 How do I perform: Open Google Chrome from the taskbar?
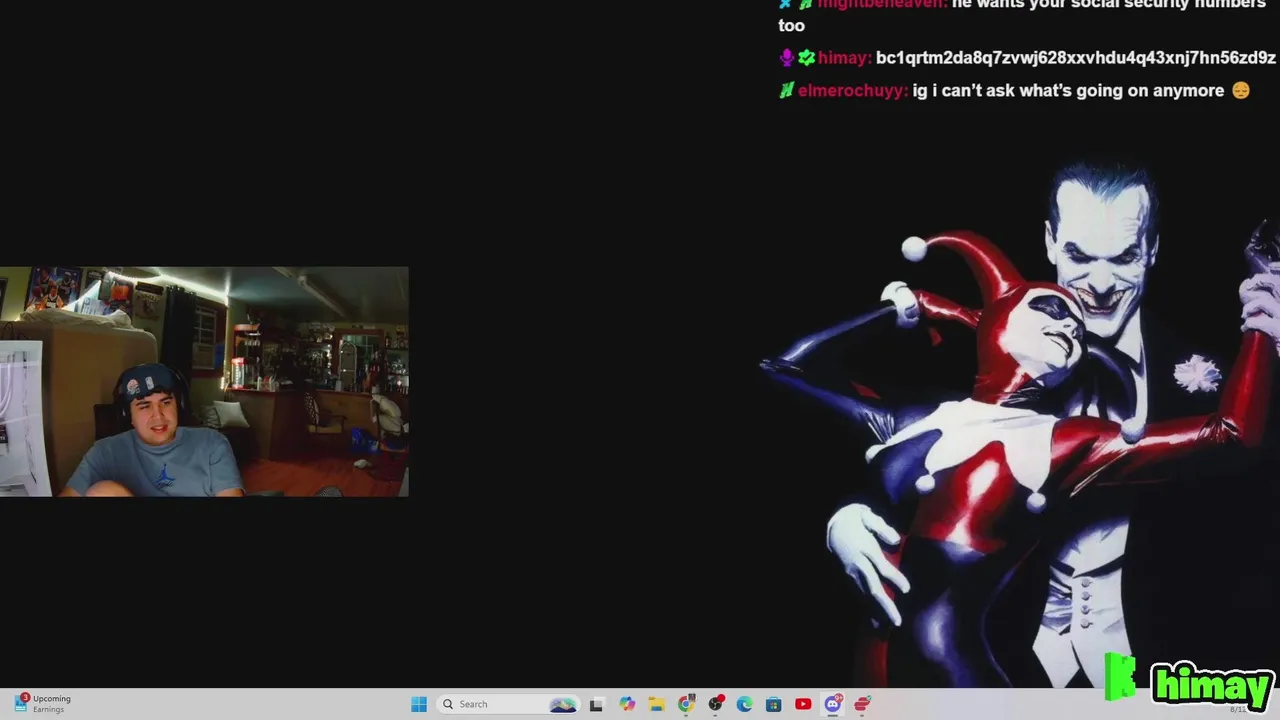click(686, 704)
